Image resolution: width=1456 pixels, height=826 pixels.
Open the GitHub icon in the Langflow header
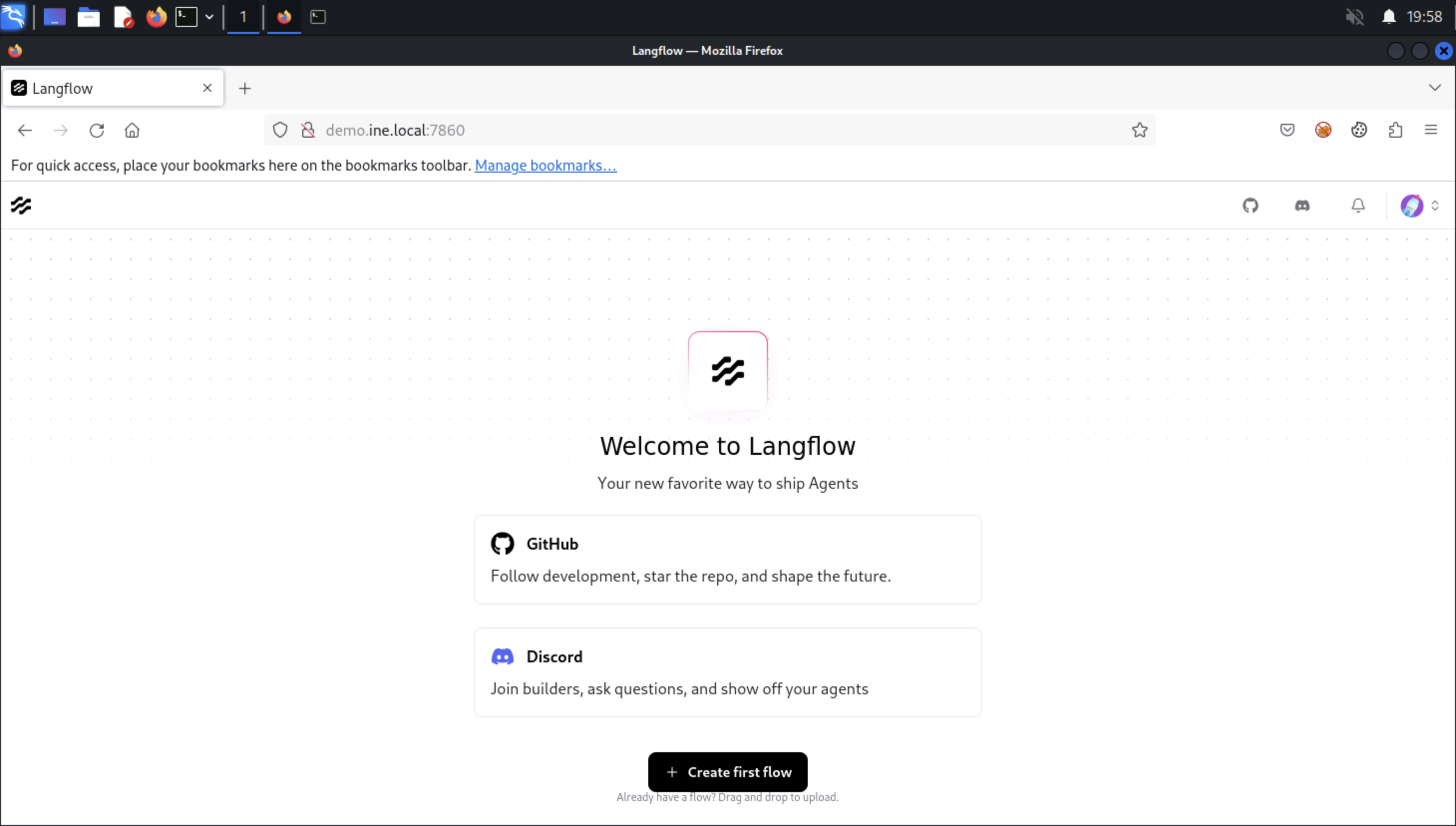tap(1250, 206)
